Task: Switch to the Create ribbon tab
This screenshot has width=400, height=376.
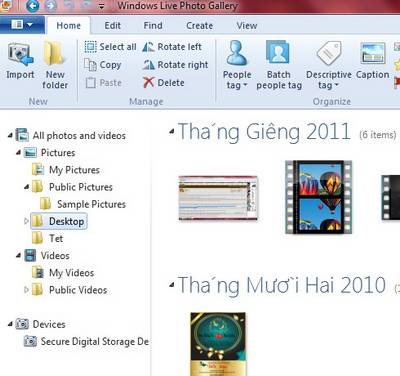Action: pyautogui.click(x=199, y=26)
